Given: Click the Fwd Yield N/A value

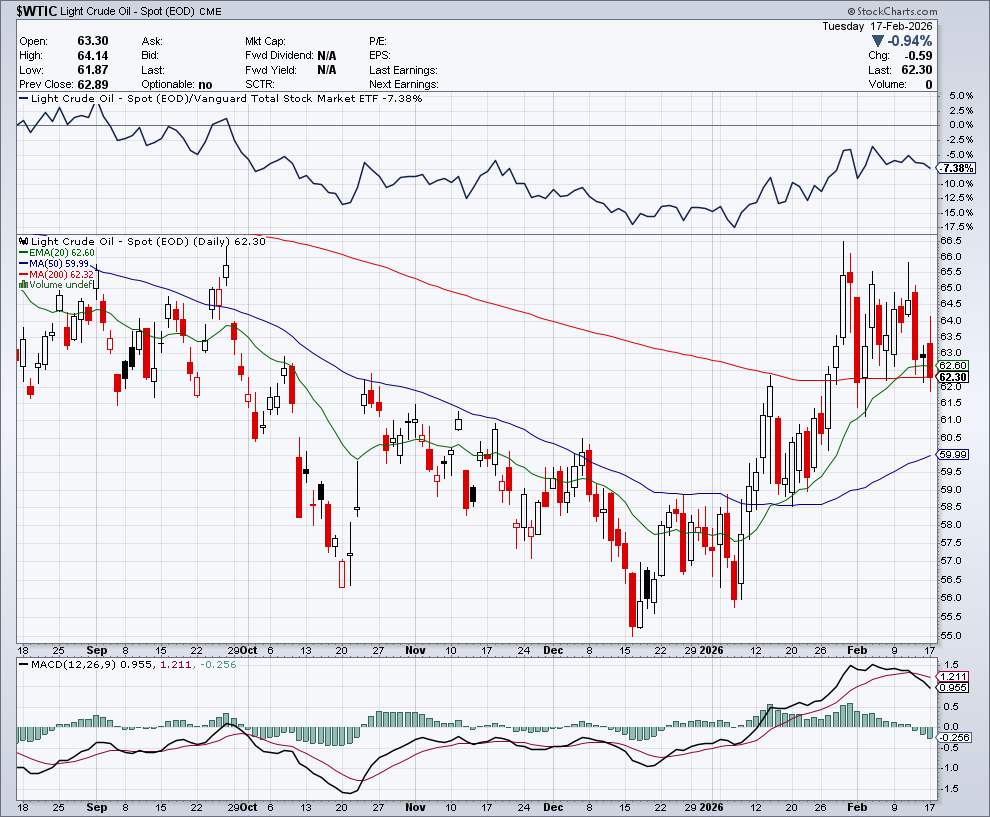Looking at the screenshot, I should pos(327,70).
